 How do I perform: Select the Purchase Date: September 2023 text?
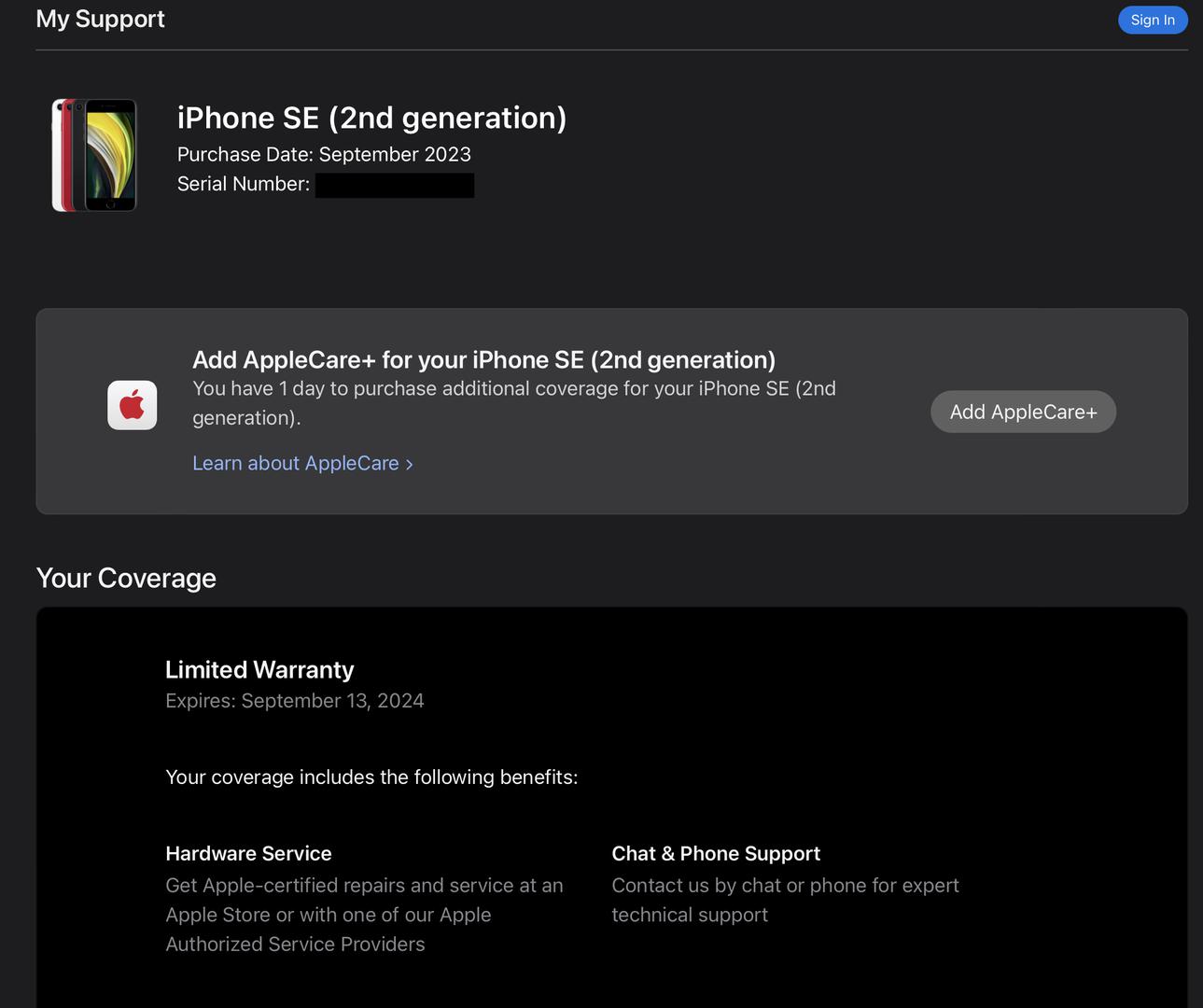pyautogui.click(x=324, y=154)
